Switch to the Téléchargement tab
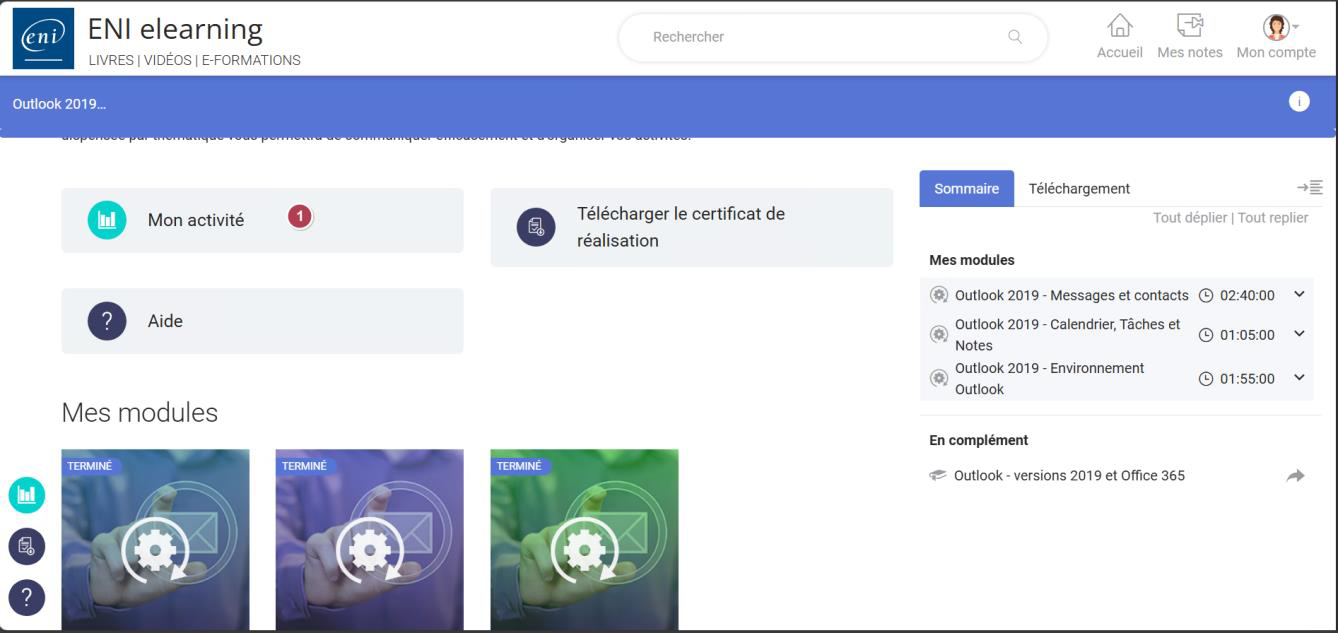The image size is (1338, 633). 1079,188
